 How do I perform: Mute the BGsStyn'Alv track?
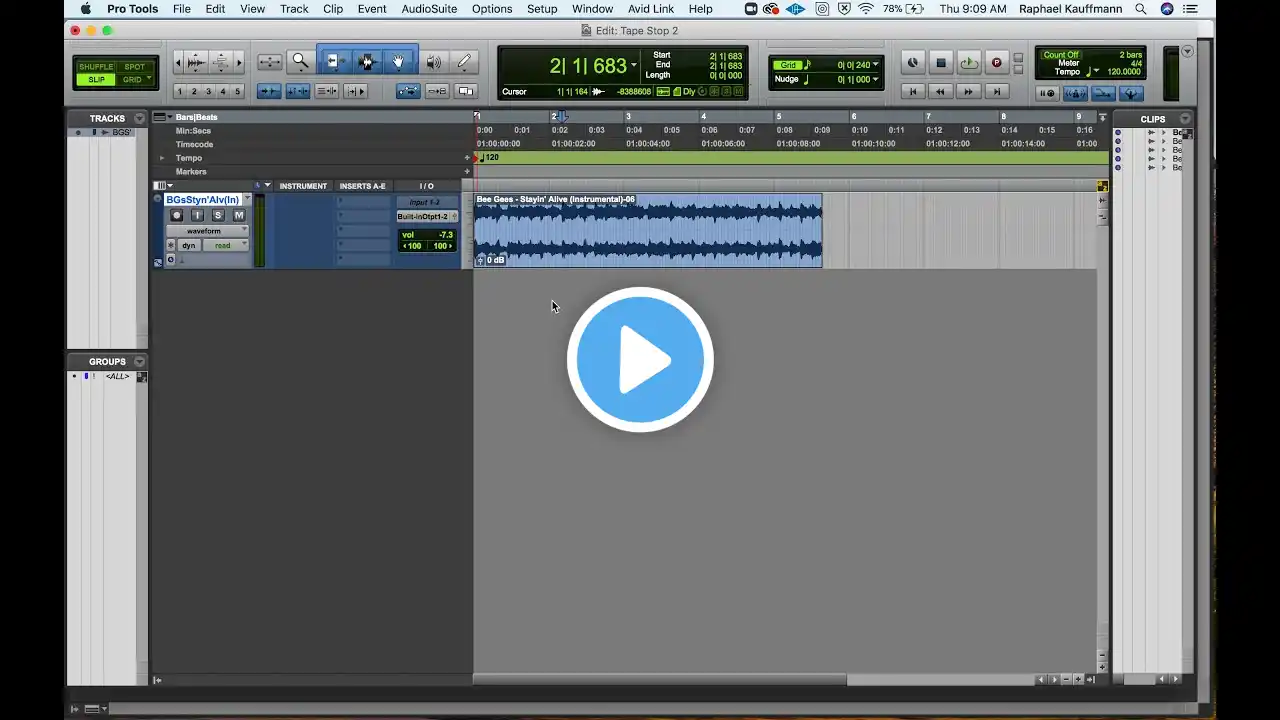coord(239,215)
